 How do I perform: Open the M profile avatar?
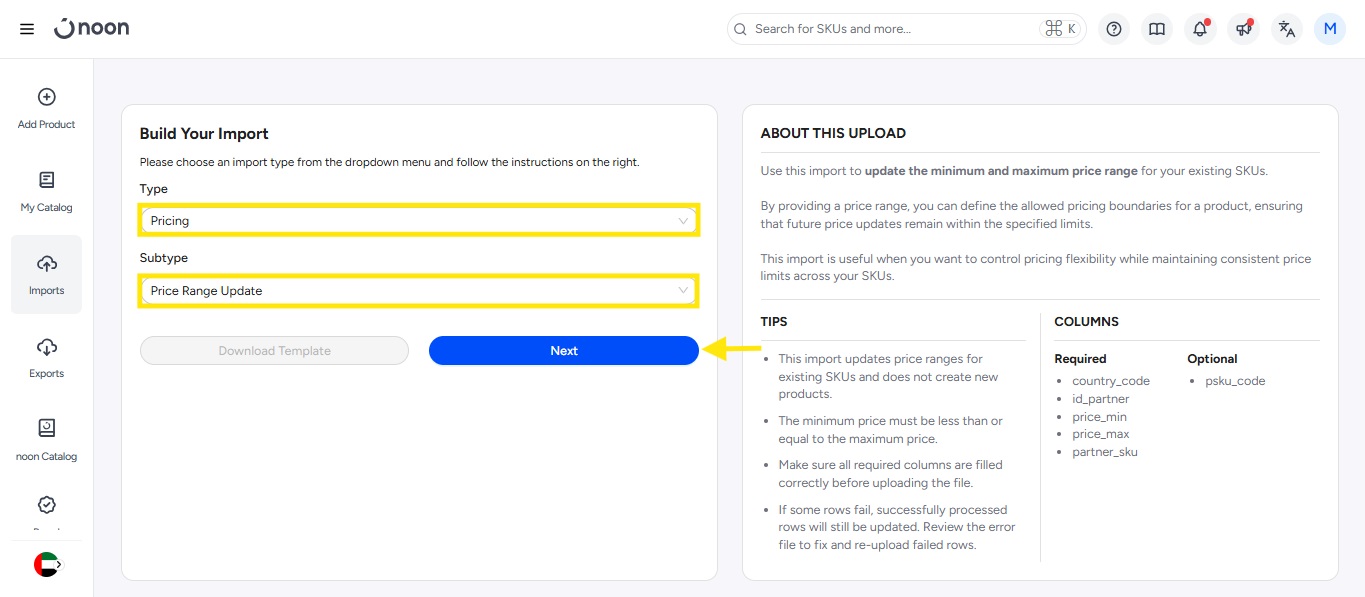point(1330,29)
